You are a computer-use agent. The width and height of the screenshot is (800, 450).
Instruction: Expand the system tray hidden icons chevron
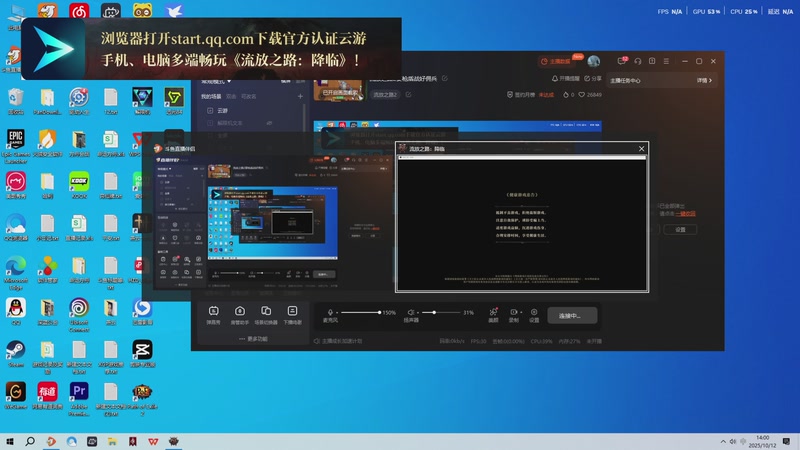(722, 441)
